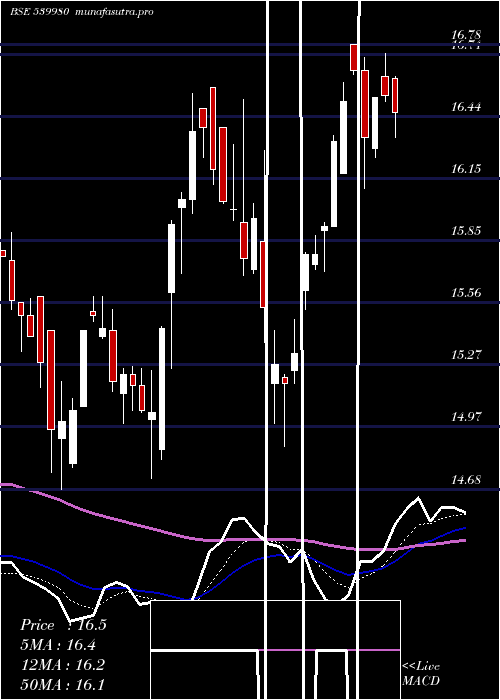Click the 15.27 price axis label
Screen dimensions: 500x700
pyautogui.click(x=466, y=354)
